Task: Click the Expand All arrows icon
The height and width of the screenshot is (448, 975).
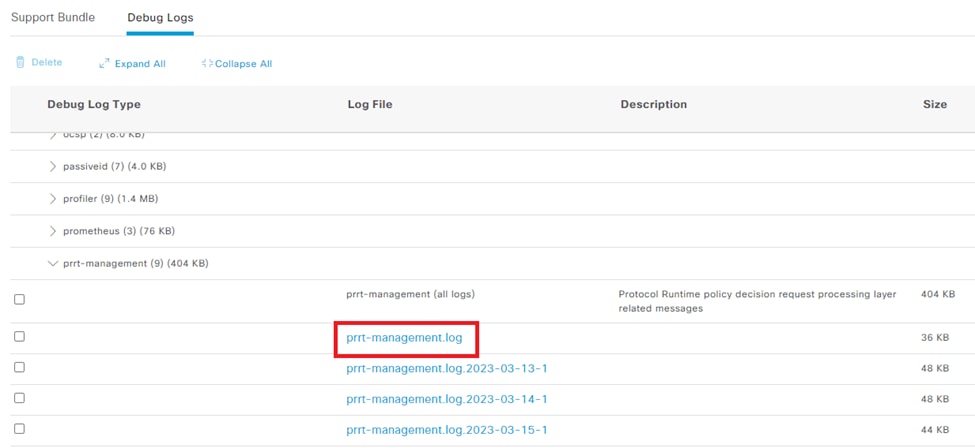Action: point(104,63)
